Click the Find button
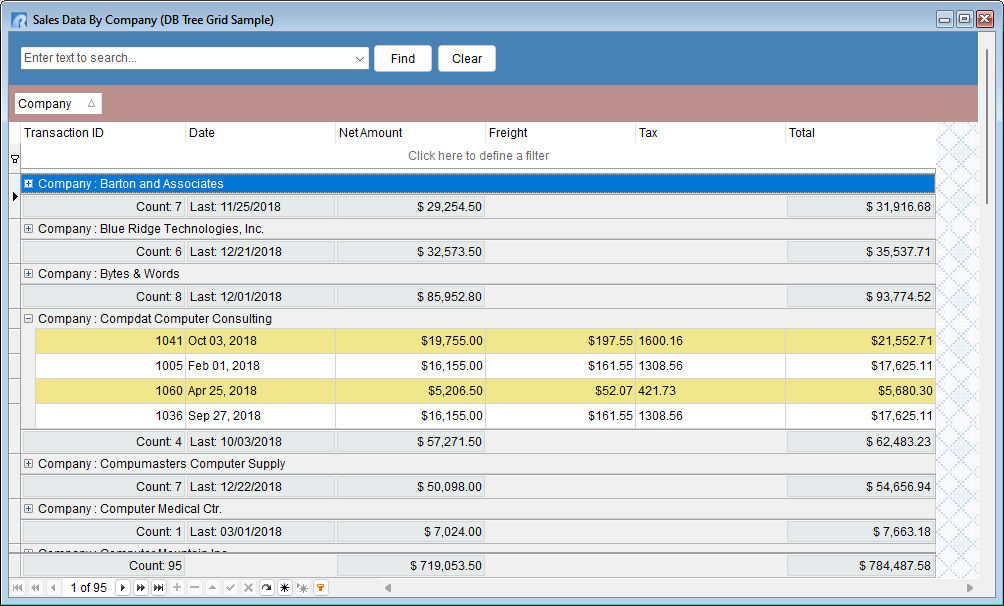 [x=403, y=58]
